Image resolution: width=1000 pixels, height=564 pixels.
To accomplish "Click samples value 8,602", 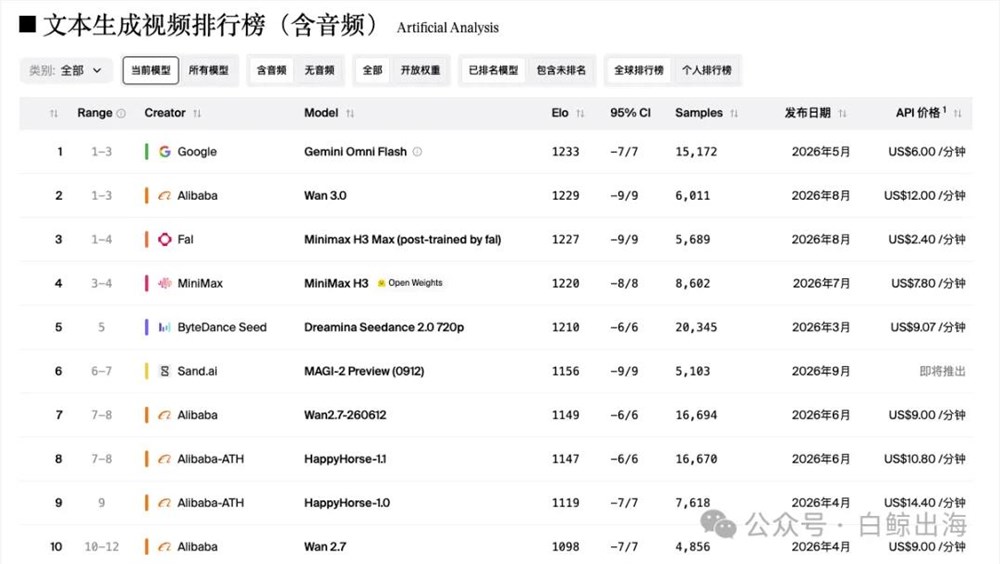I will (x=693, y=283).
